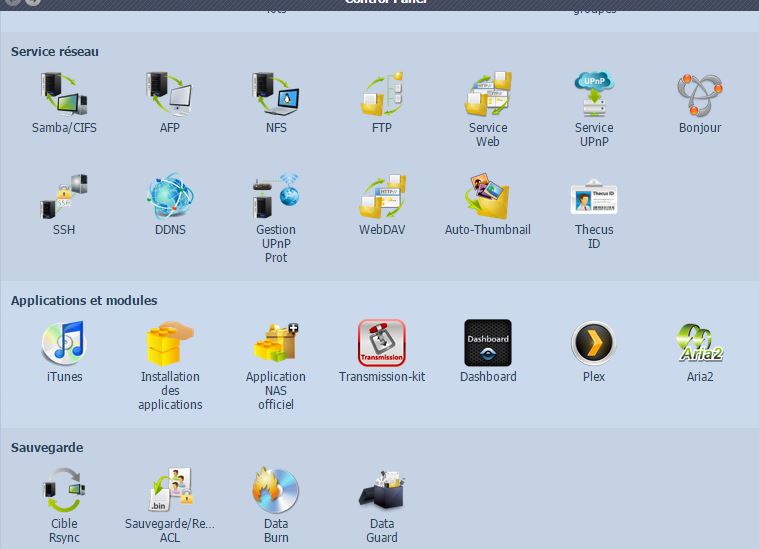Viewport: 759px width, 549px height.
Task: Open the Aria2 module icon
Action: (x=700, y=343)
